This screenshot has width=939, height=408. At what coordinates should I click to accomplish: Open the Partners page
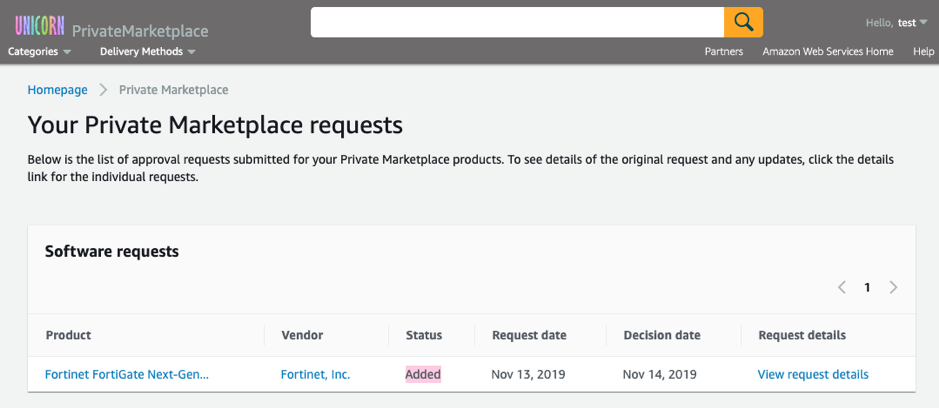723,52
